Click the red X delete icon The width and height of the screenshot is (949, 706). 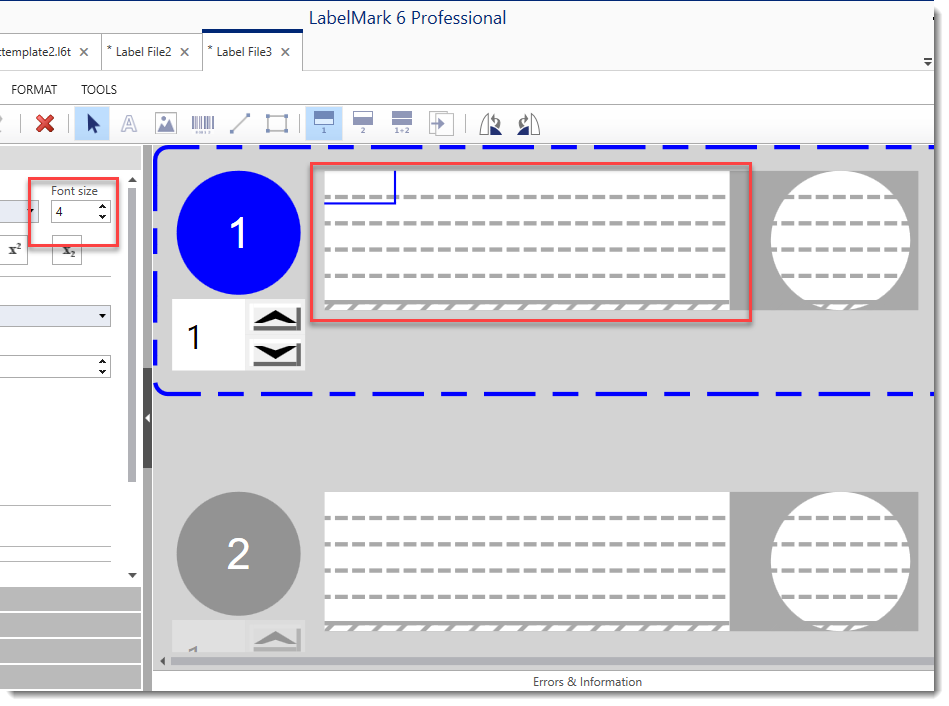[x=45, y=123]
